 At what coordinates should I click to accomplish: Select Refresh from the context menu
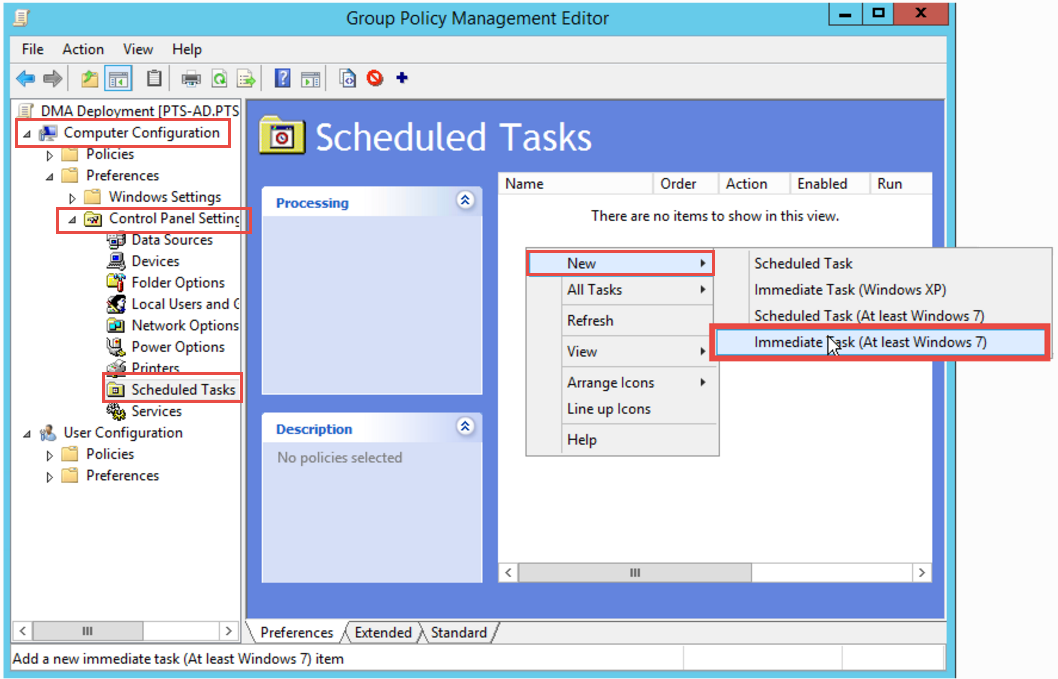point(590,321)
